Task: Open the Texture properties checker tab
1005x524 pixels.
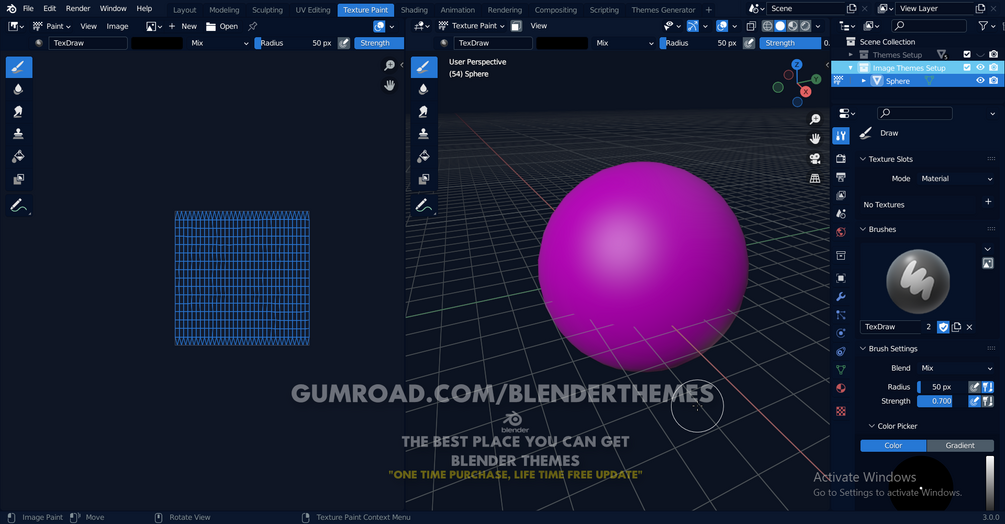Action: click(841, 411)
